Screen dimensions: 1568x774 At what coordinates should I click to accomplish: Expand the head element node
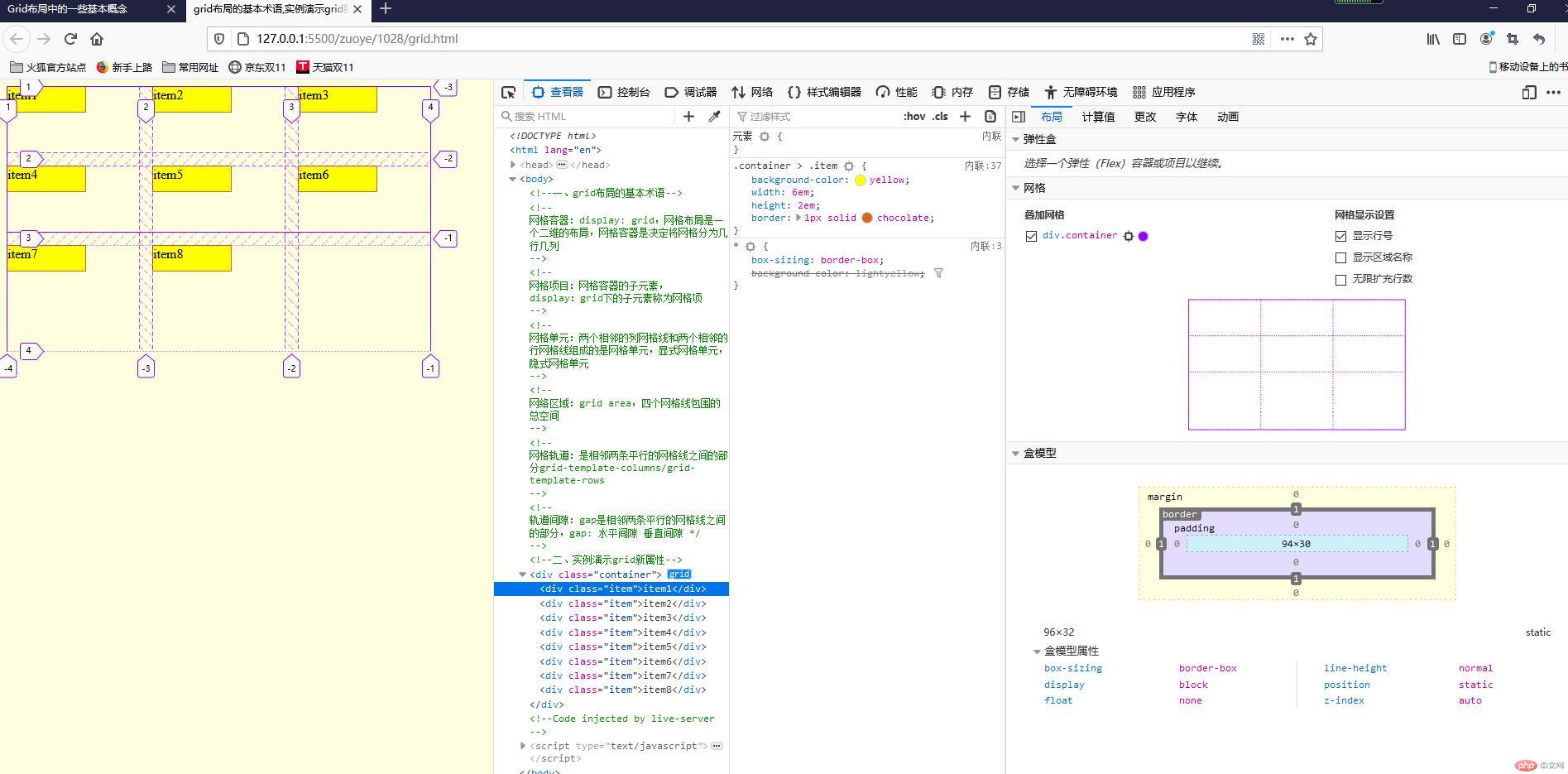[x=513, y=165]
